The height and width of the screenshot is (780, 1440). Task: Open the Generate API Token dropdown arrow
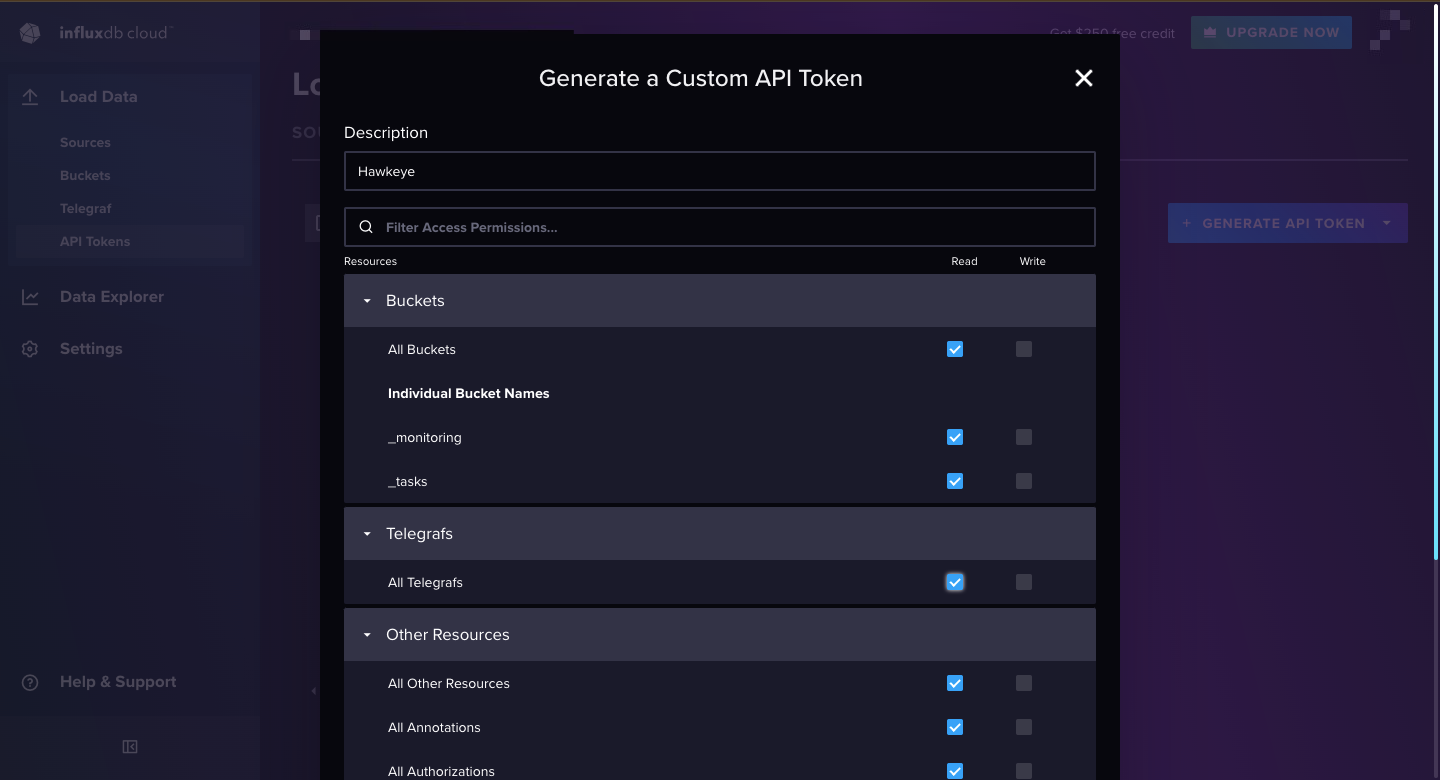click(1386, 222)
